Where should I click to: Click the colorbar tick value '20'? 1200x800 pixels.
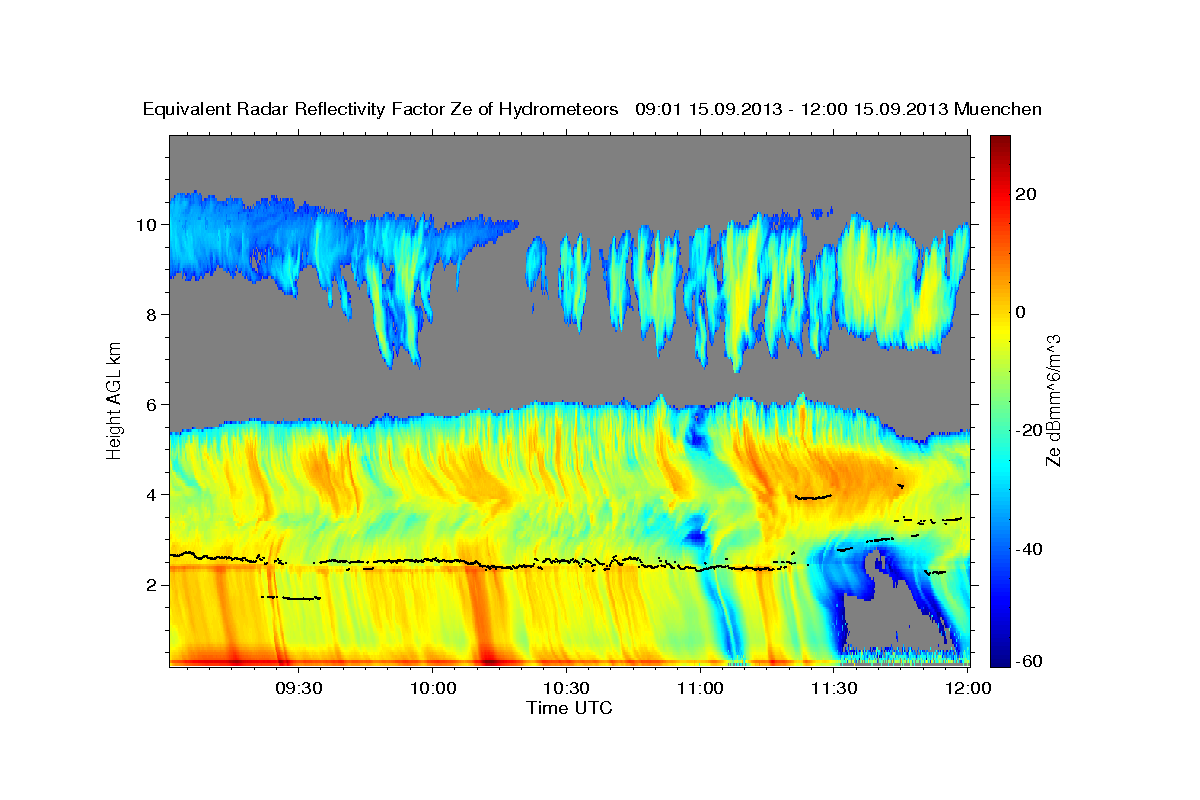[1028, 194]
